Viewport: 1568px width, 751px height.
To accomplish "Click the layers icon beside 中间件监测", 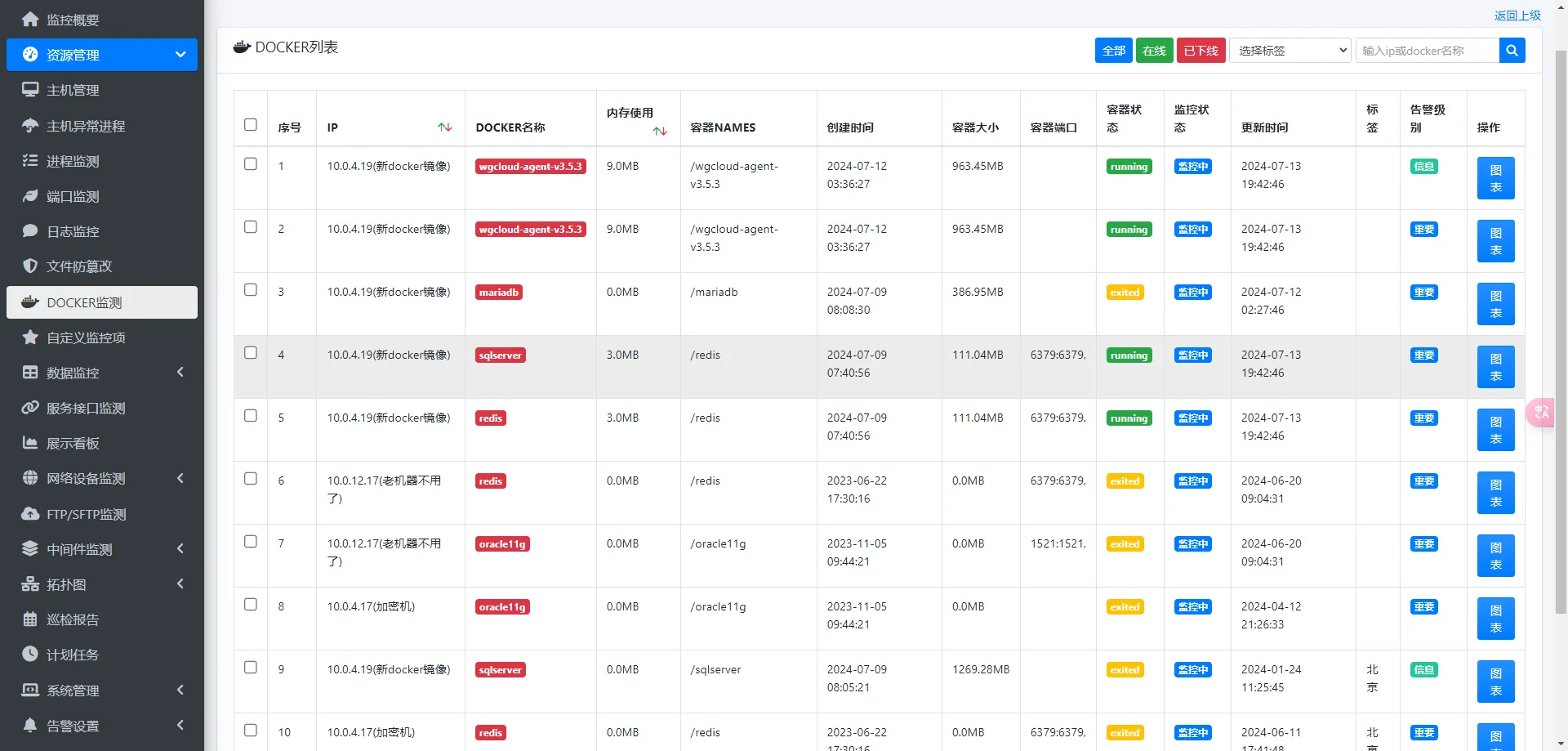I will [30, 548].
